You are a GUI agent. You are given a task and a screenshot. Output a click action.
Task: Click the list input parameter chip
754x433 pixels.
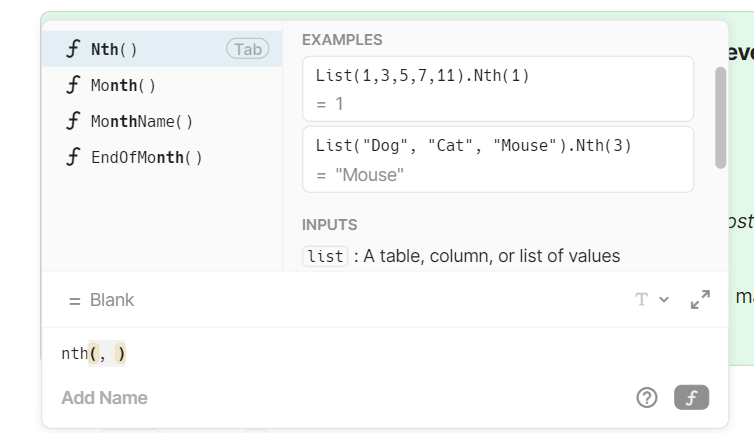pos(326,256)
